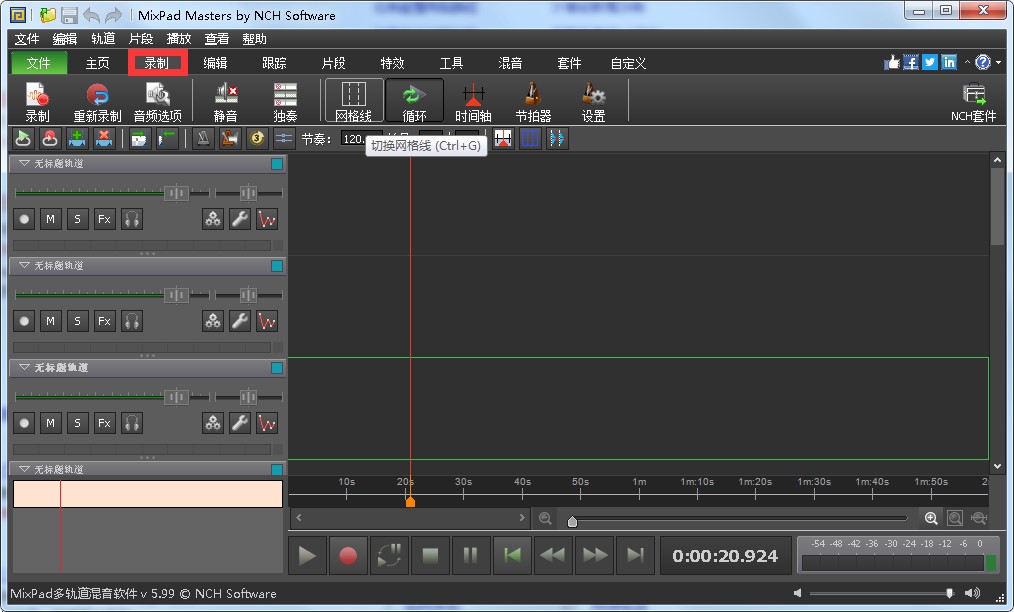Toggle mute M on first track

(50, 219)
